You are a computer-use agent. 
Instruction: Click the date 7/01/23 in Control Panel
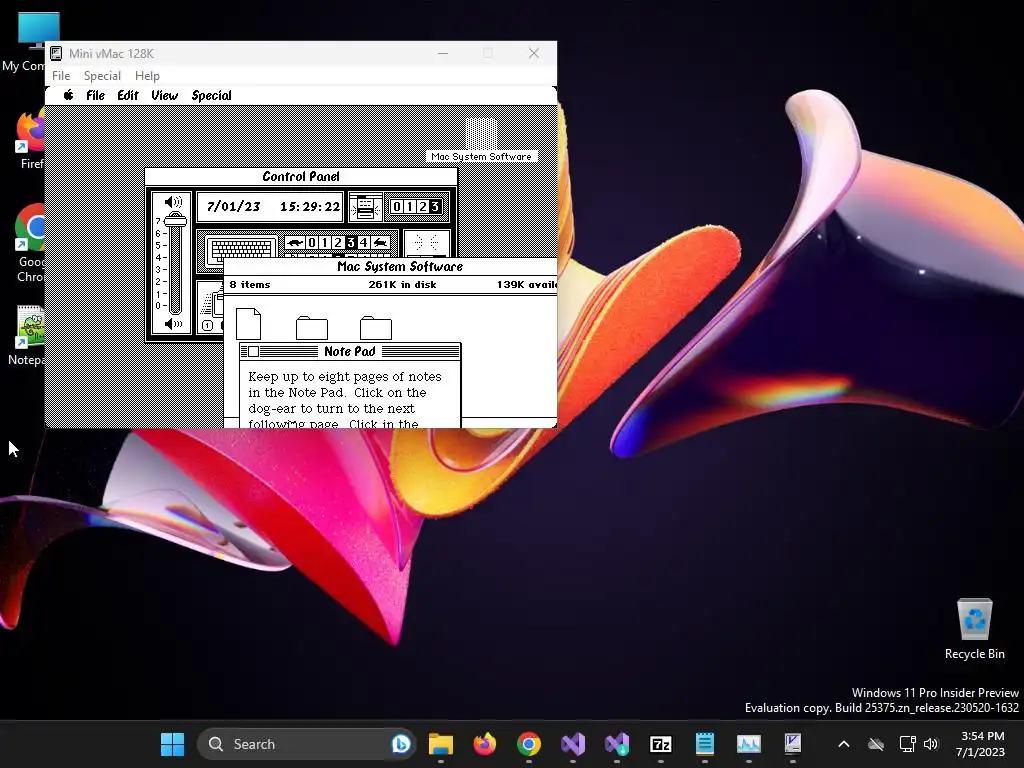(233, 207)
